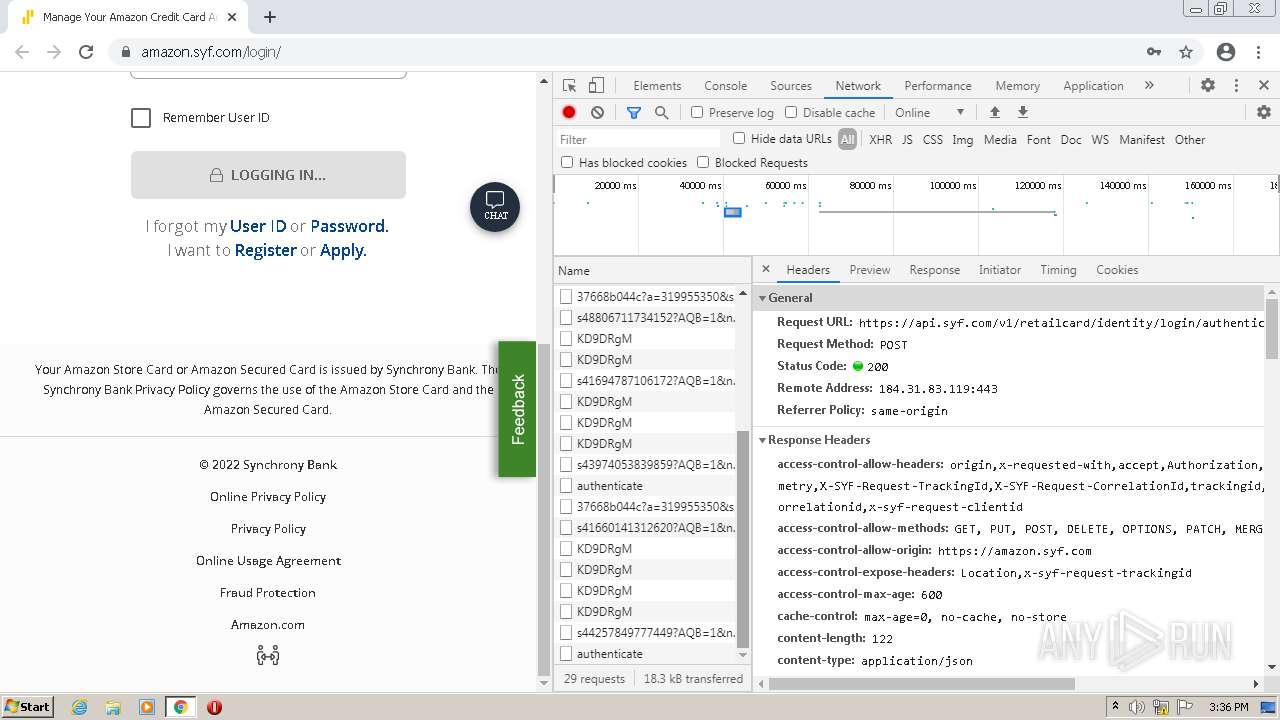Tick Hide data URLs checkbox

tap(739, 139)
